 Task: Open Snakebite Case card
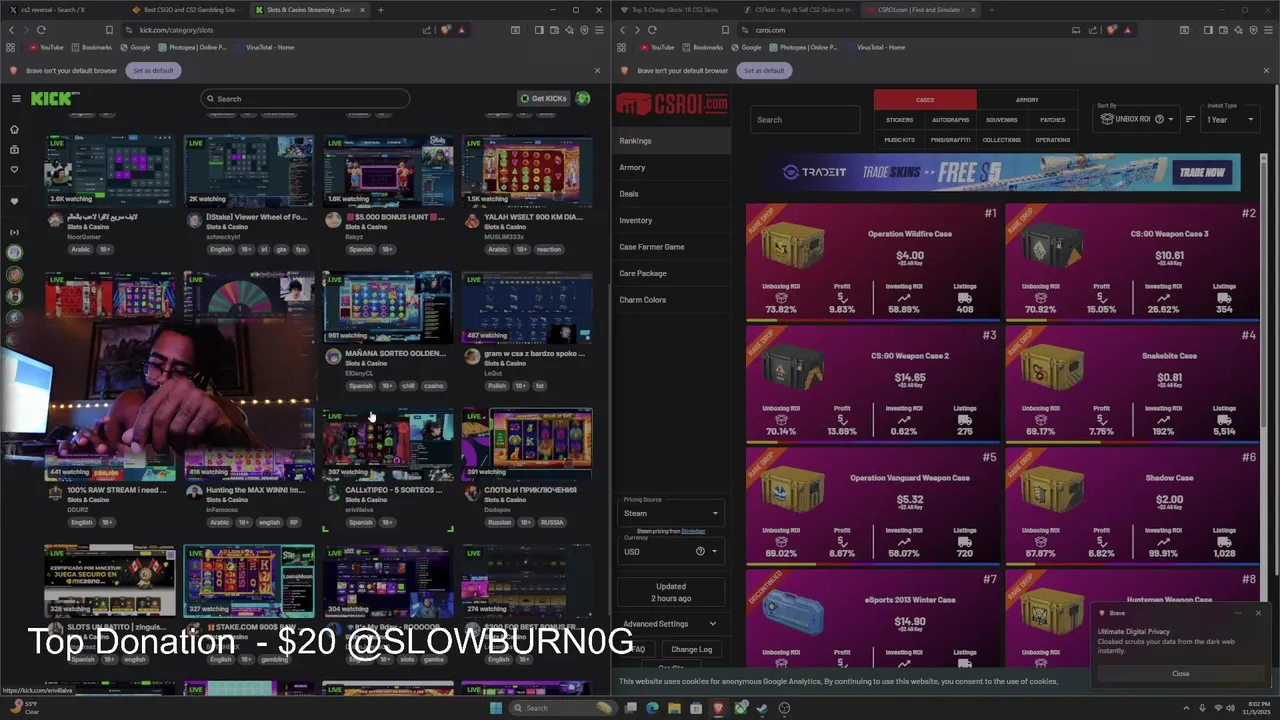pyautogui.click(x=1131, y=383)
